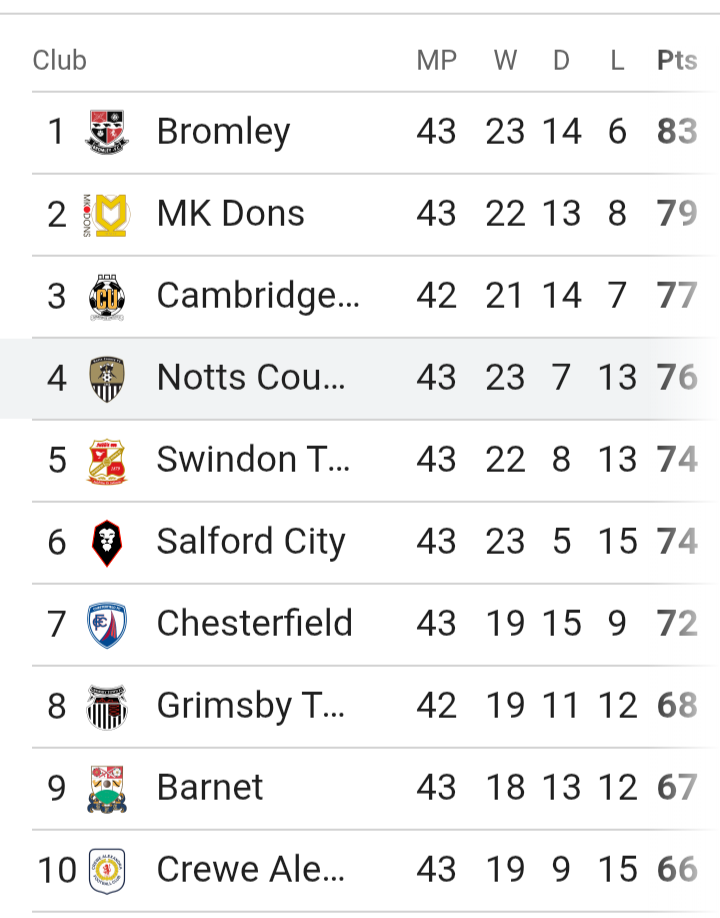Select the Salford City team name
720x918 pixels.
(250, 541)
